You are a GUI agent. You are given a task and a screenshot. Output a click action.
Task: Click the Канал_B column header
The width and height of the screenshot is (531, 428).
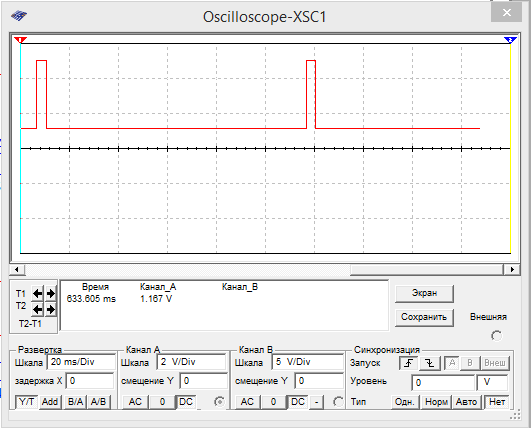(240, 287)
